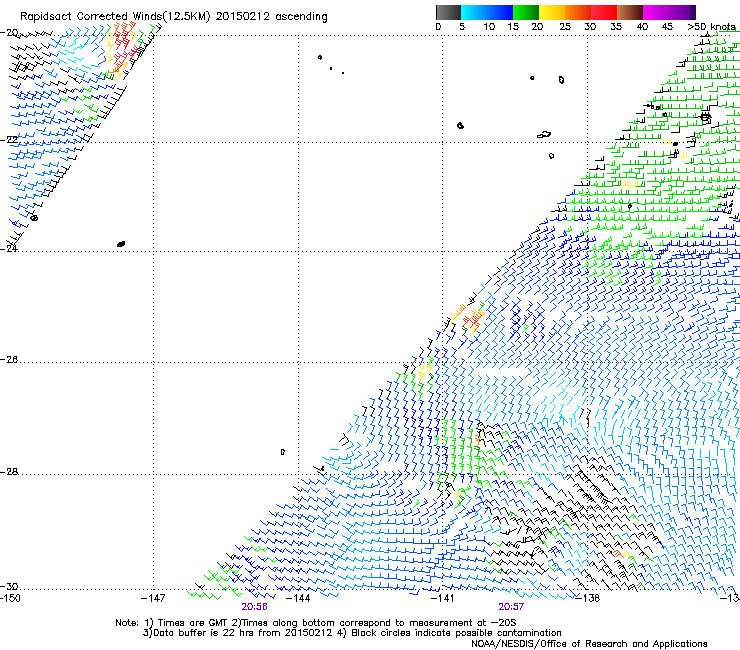The height and width of the screenshot is (650, 740).
Task: Click the '20150212 ascending' text in the title
Action: click(271, 17)
